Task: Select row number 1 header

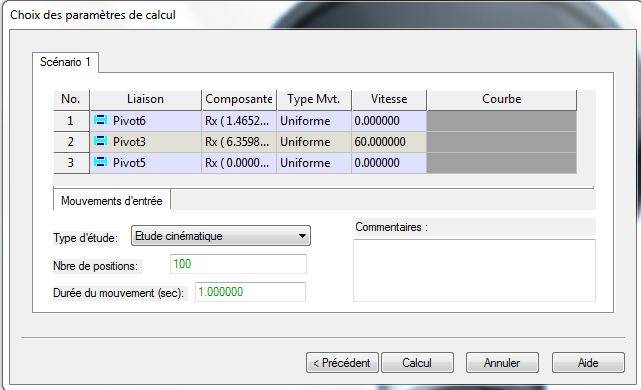Action: click(71, 121)
